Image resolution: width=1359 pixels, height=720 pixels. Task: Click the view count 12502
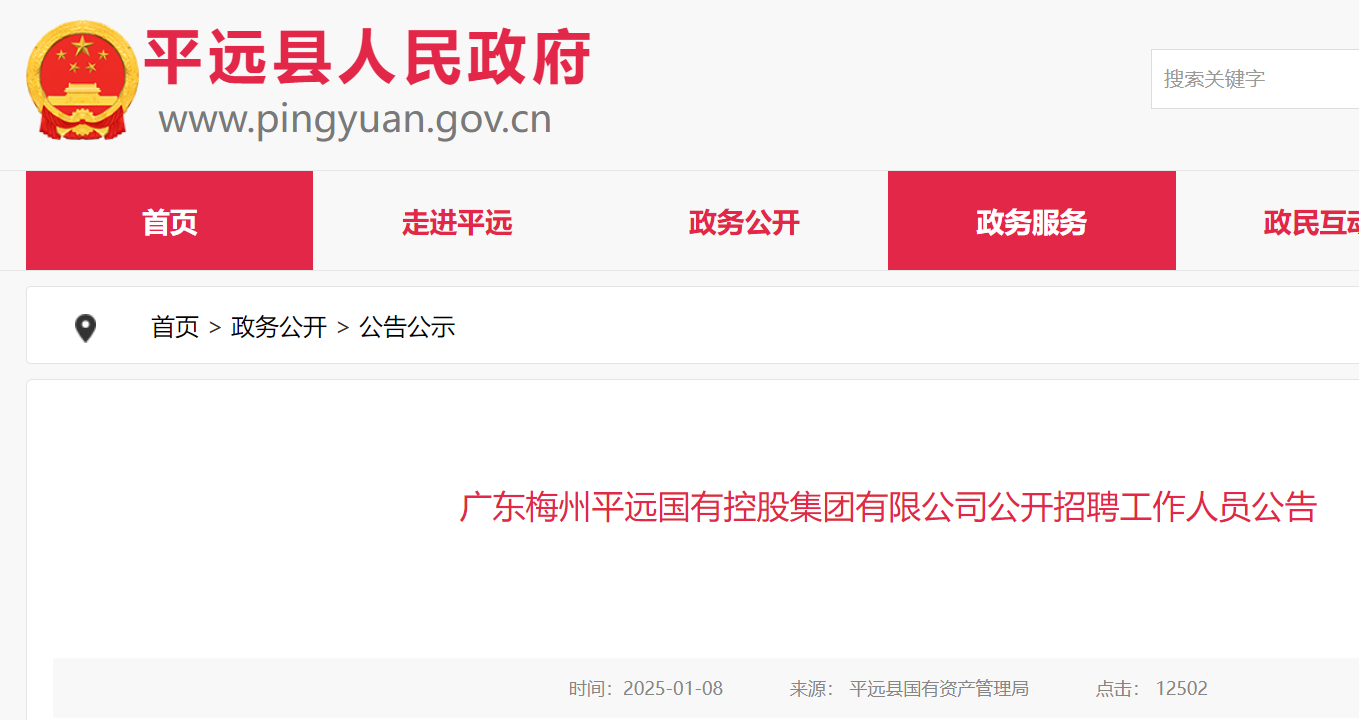click(1182, 688)
